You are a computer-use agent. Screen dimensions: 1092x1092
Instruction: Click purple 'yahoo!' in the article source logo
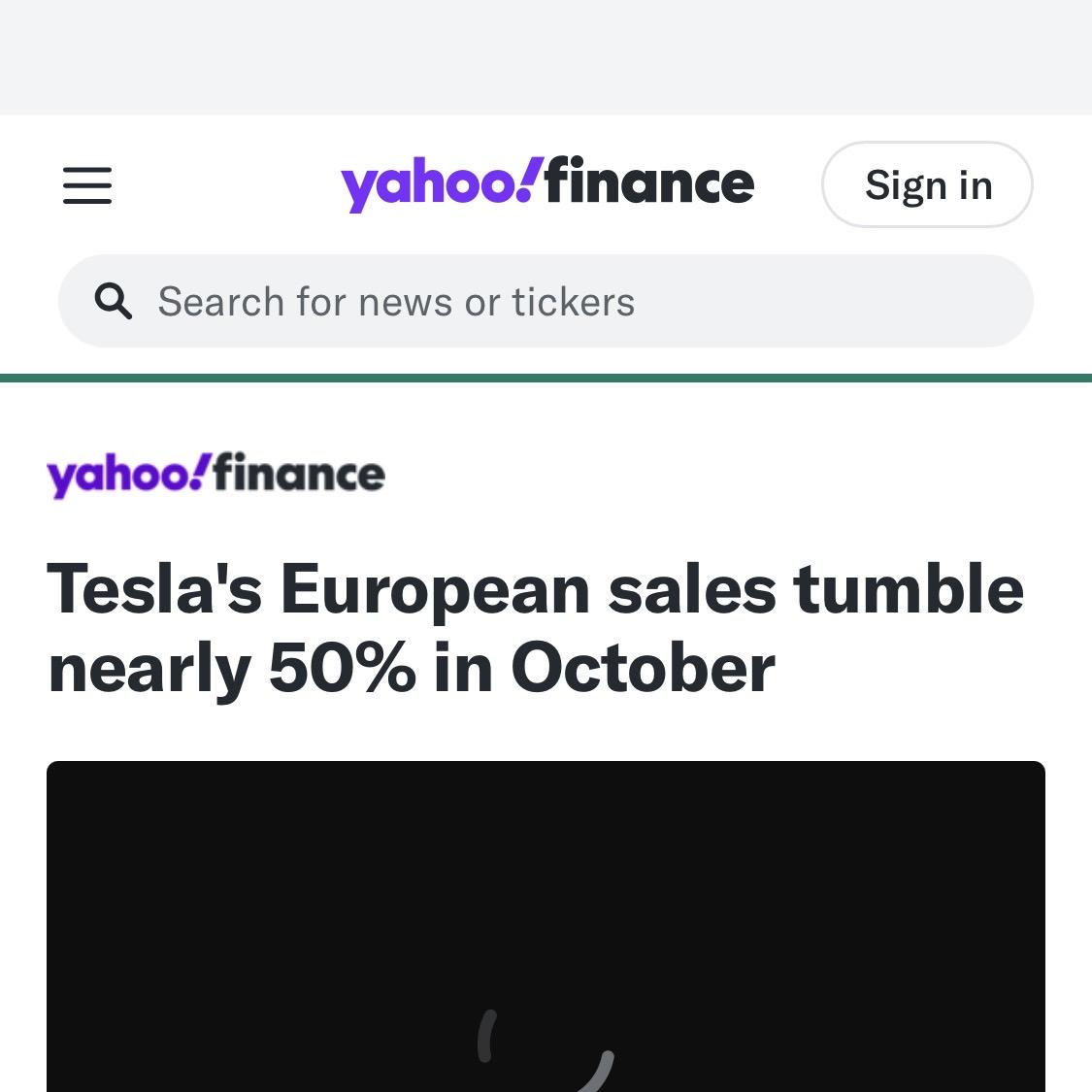tap(126, 475)
